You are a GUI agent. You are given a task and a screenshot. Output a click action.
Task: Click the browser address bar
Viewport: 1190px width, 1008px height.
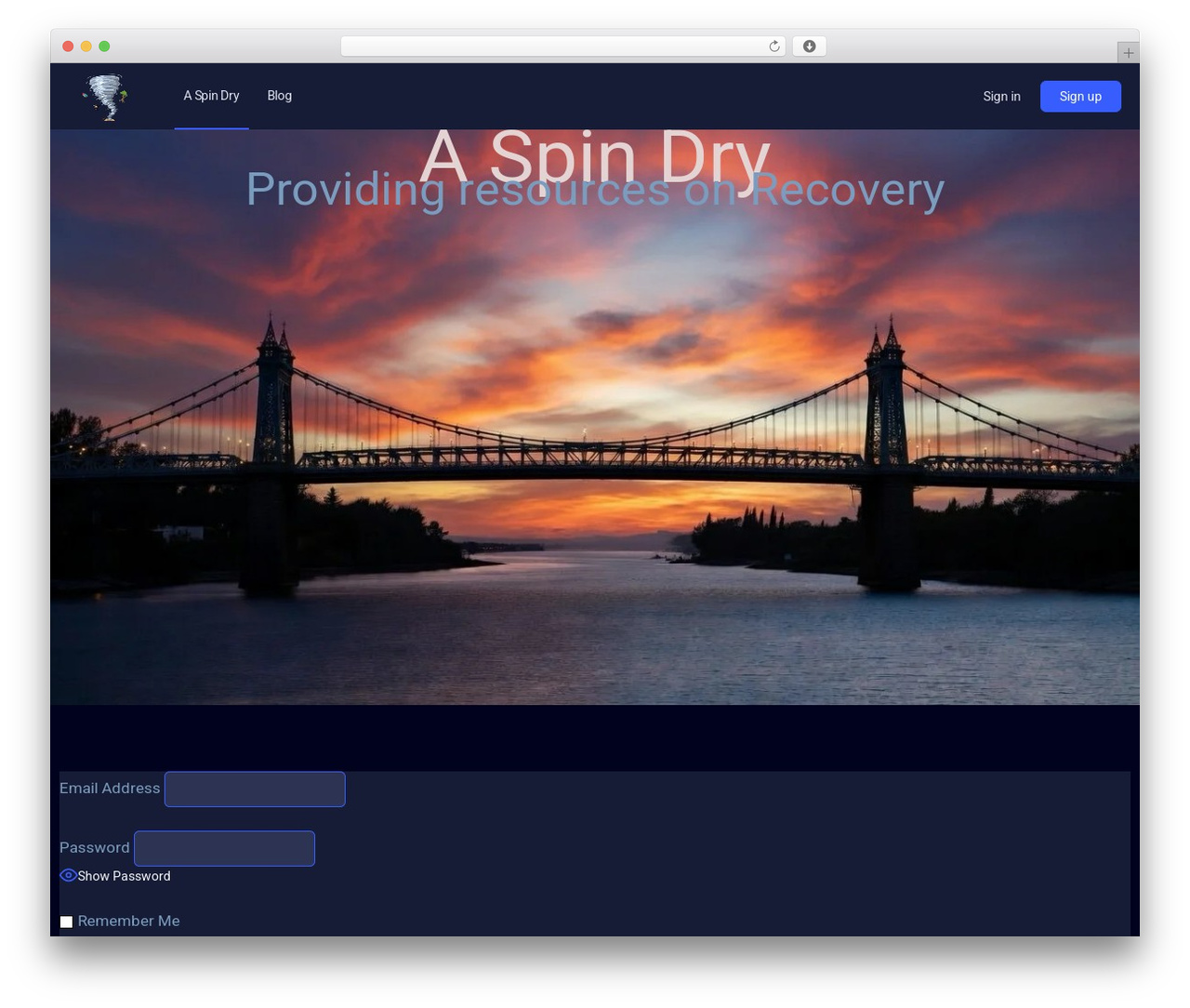[x=562, y=46]
